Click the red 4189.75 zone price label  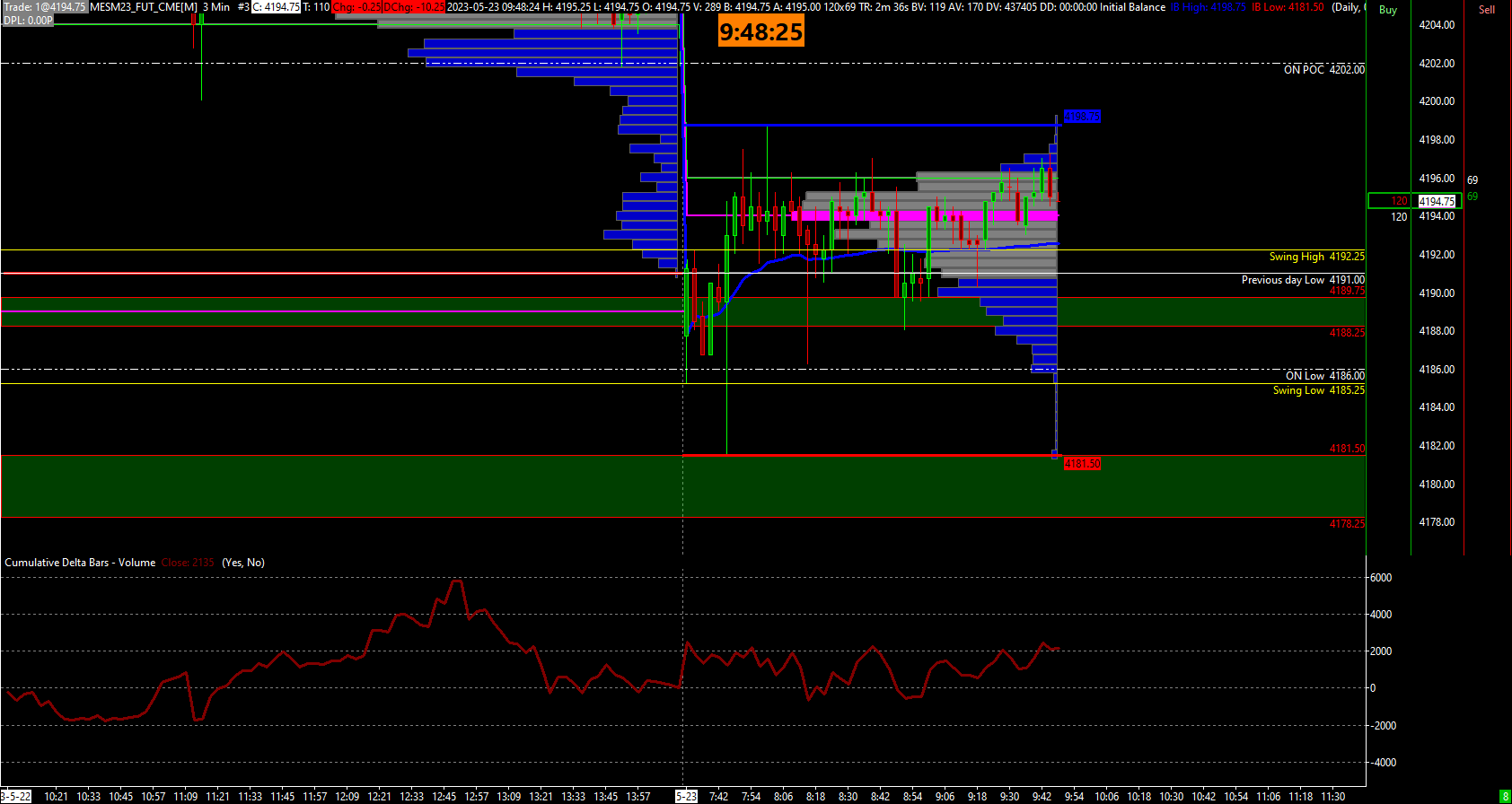coord(1347,291)
